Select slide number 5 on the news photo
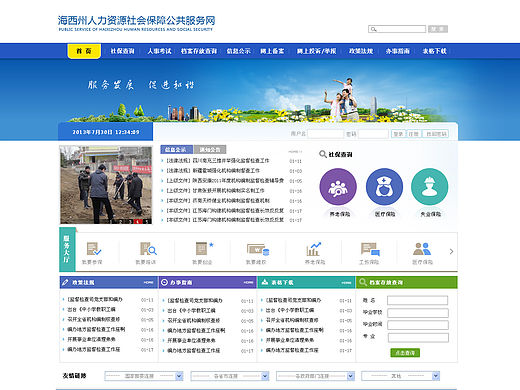The height and width of the screenshot is (390, 520). [147, 221]
